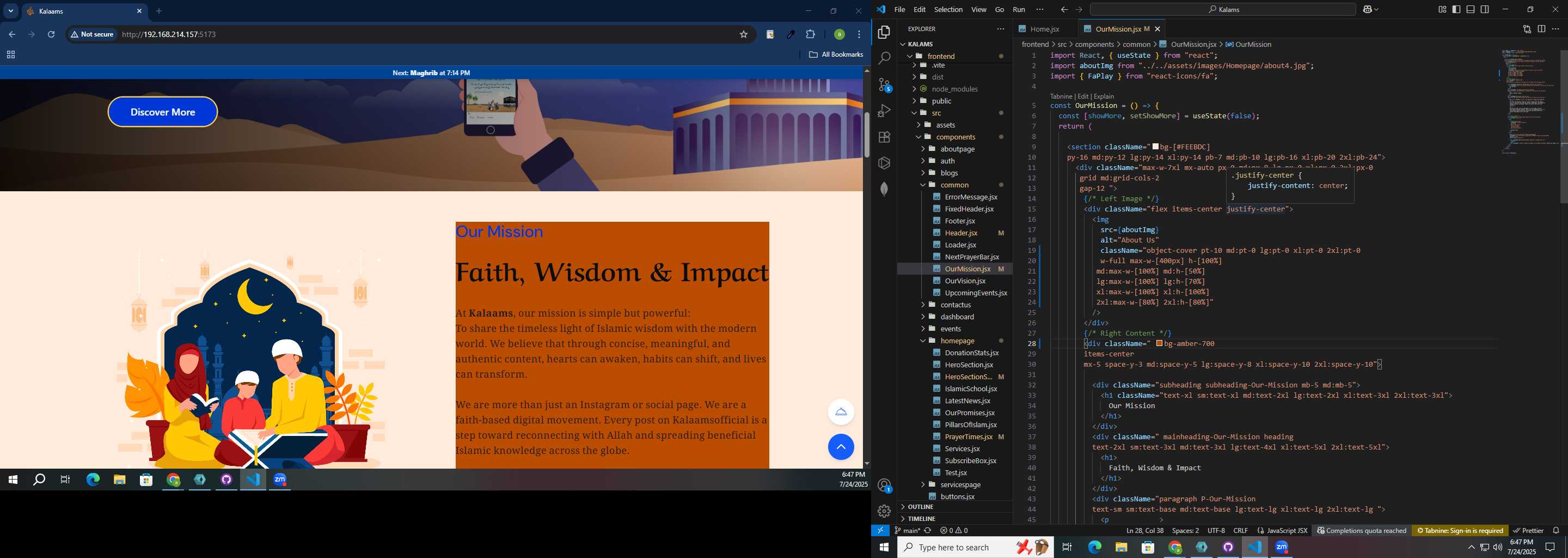
Task: Open the Selection menu in VS Code
Action: pos(948,10)
